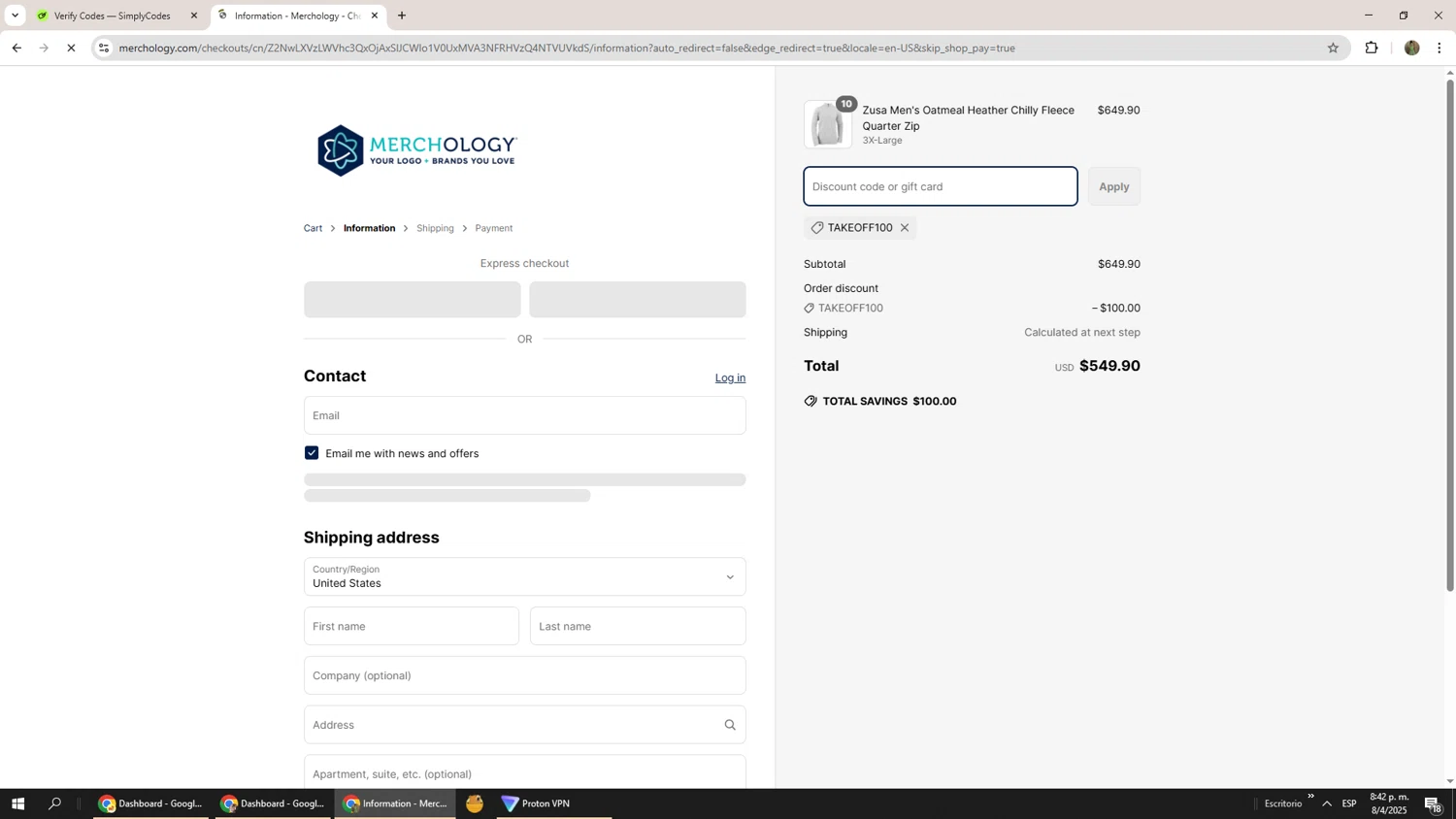Open the orange app in taskbar

[475, 803]
